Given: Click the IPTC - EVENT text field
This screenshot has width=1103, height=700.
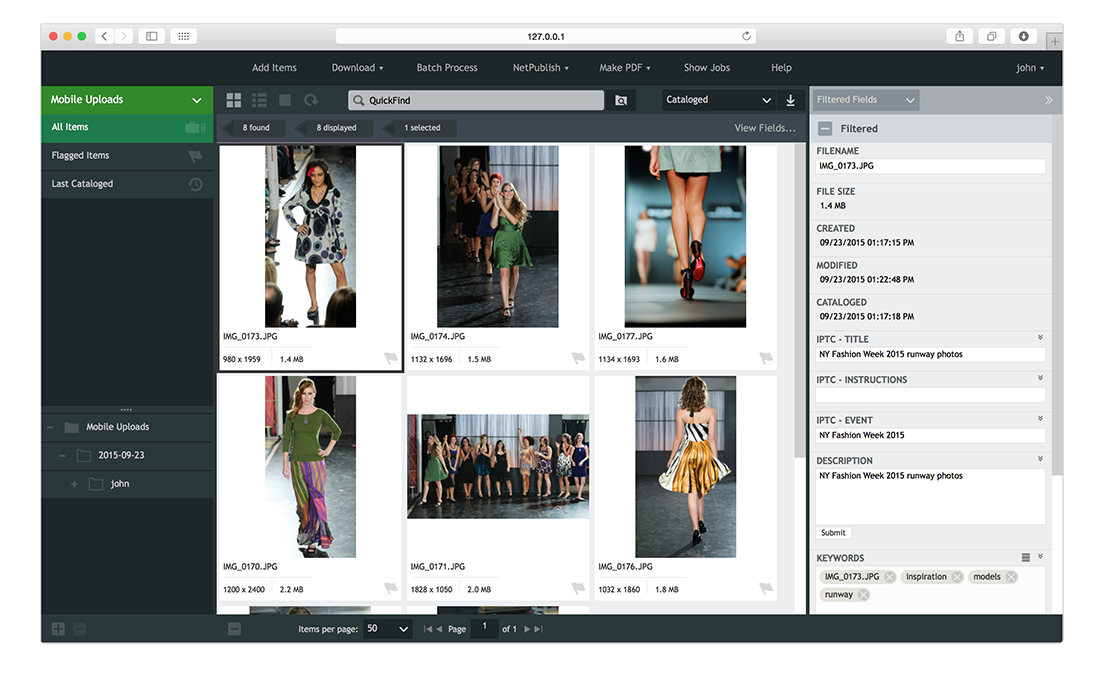Looking at the screenshot, I should tap(930, 435).
